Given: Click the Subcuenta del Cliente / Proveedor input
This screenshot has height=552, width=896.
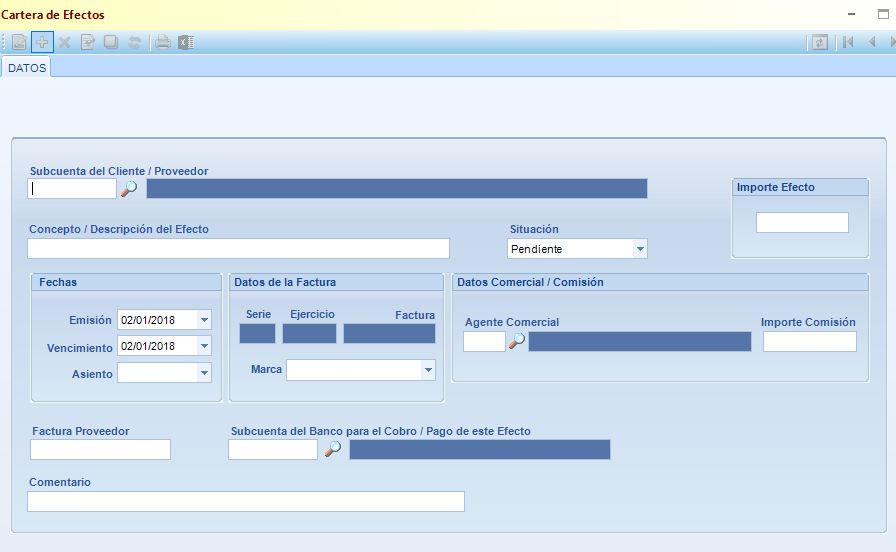Looking at the screenshot, I should [x=72, y=189].
